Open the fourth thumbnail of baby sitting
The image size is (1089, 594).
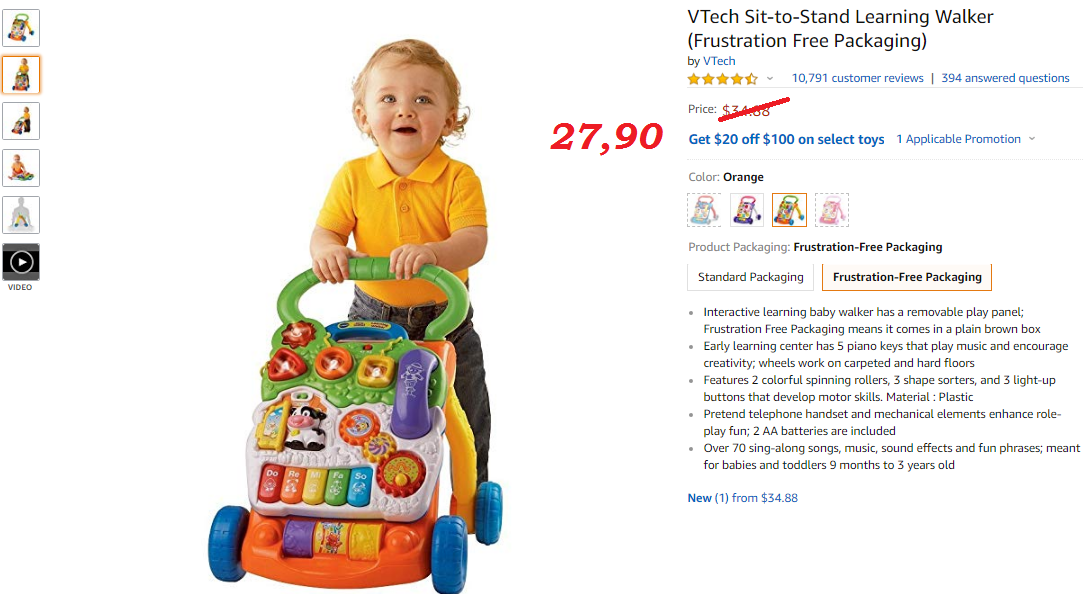point(21,168)
